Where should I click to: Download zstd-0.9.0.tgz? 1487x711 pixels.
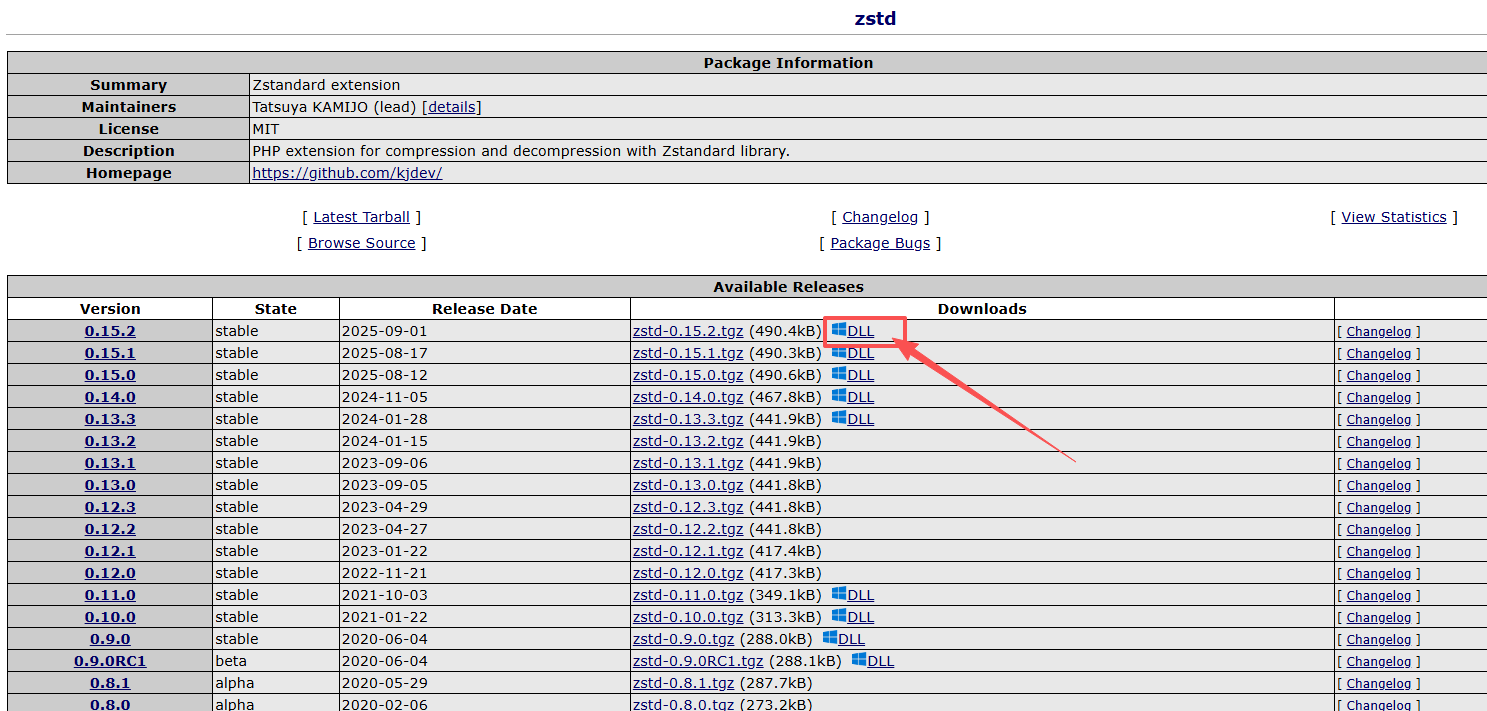tap(683, 639)
